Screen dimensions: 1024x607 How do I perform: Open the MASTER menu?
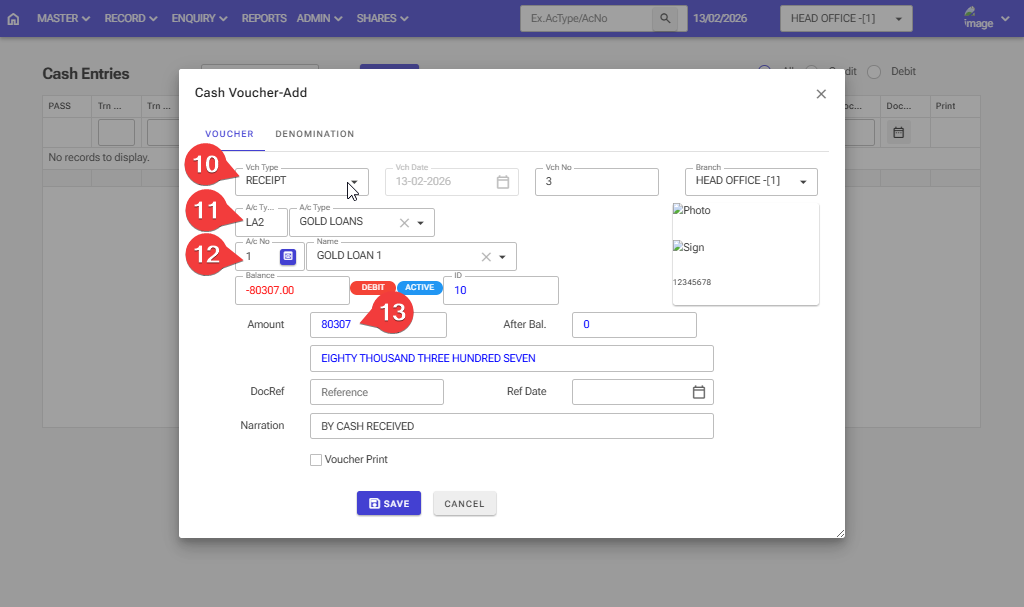(63, 19)
